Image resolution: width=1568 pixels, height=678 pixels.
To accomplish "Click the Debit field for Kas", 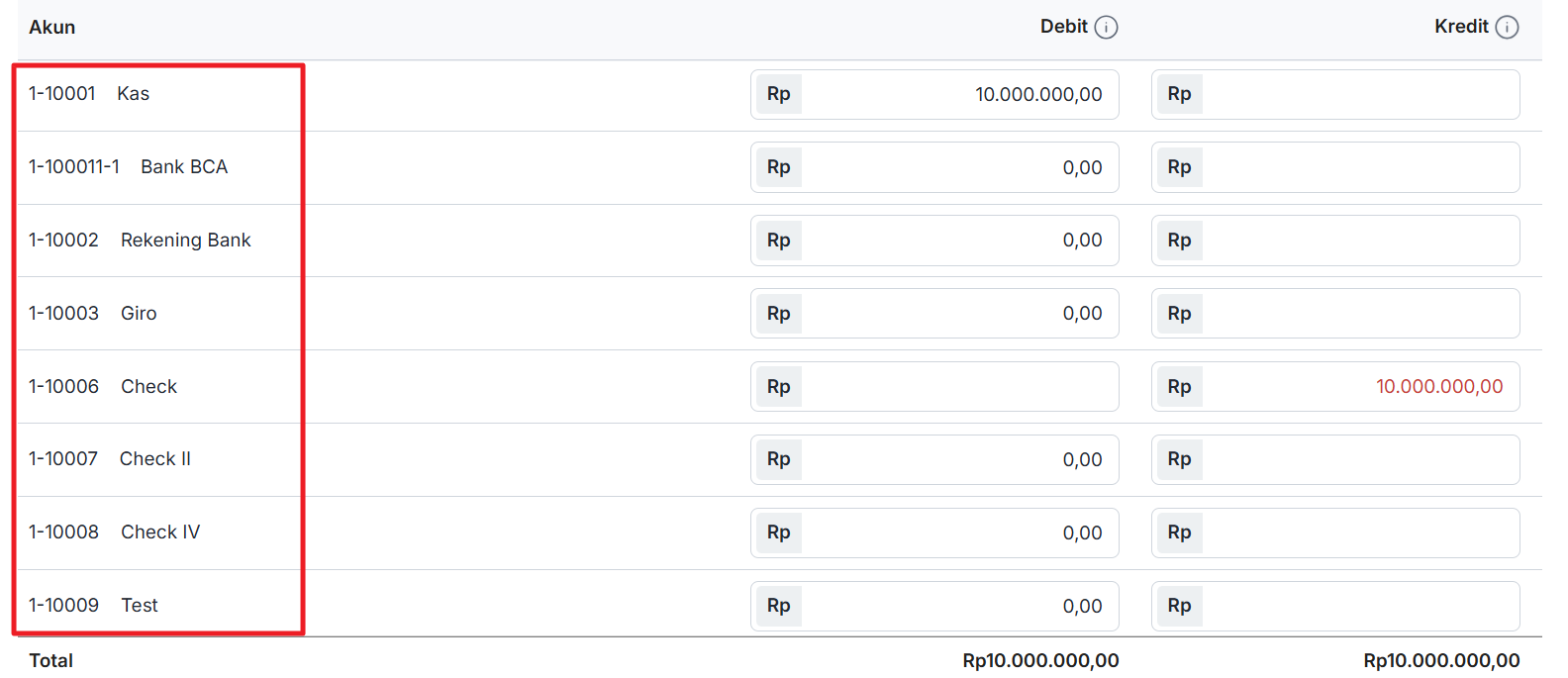I will tap(958, 95).
